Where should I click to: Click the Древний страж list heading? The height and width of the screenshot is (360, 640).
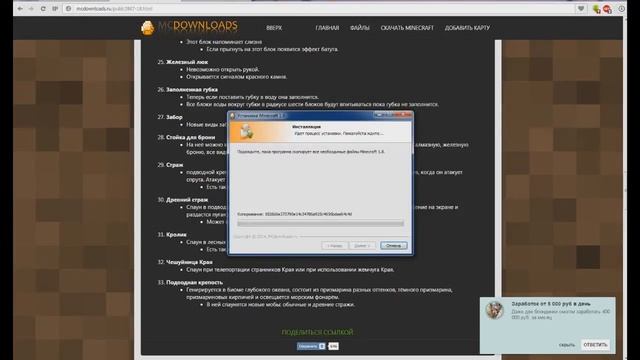coord(187,200)
